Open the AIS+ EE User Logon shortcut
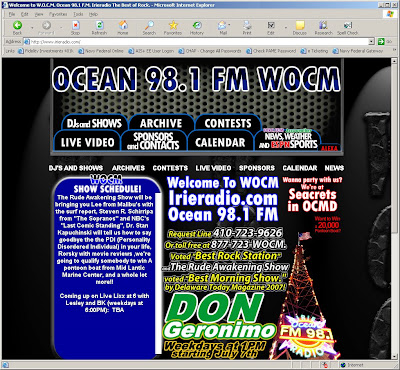 tap(152, 51)
